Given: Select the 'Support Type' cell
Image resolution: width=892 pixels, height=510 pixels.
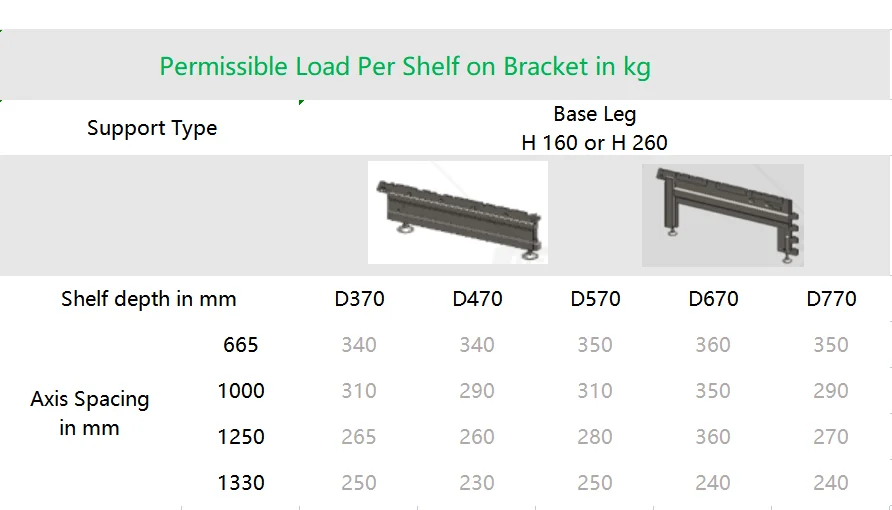Looking at the screenshot, I should point(152,128).
